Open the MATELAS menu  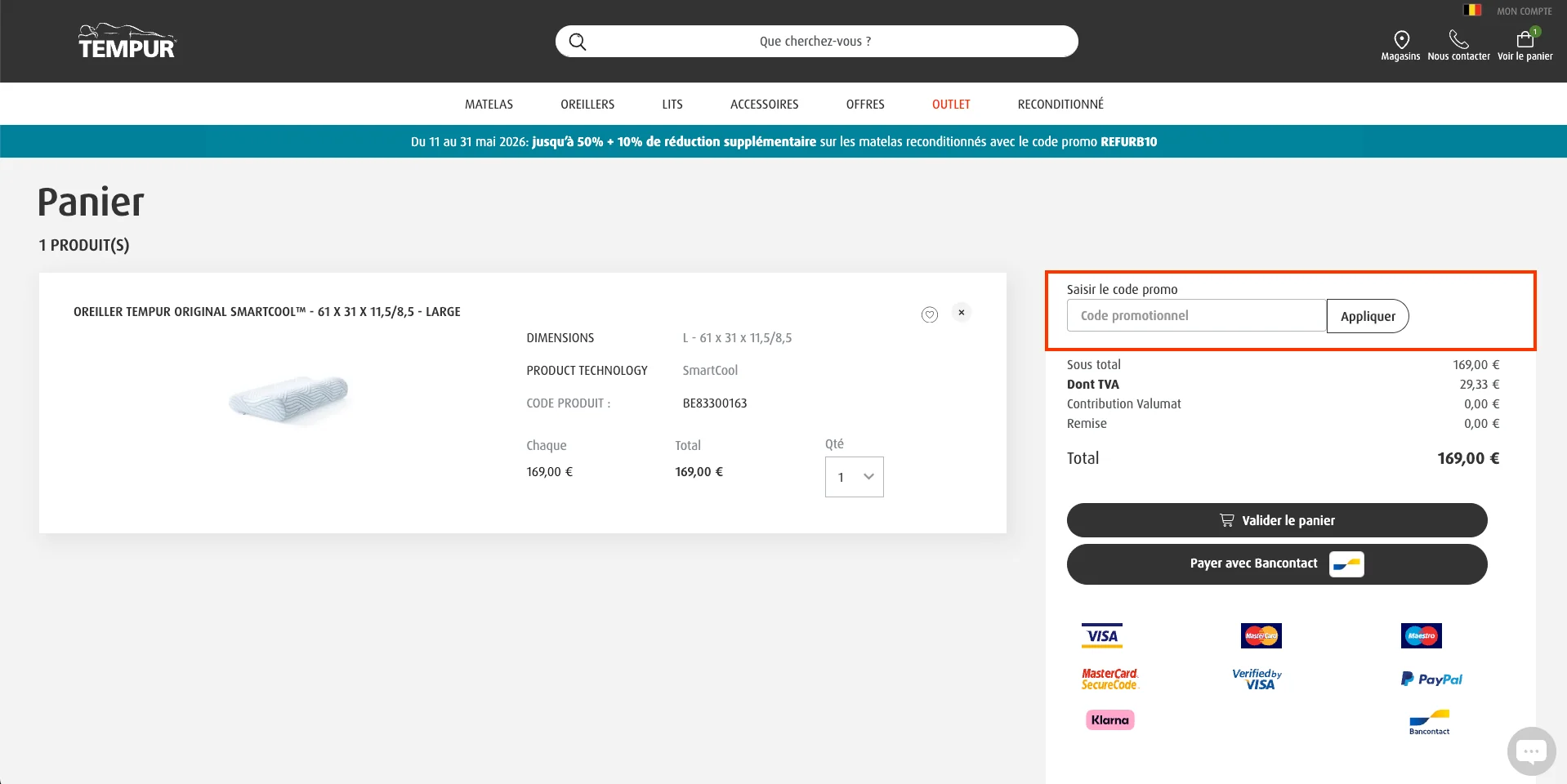[489, 105]
